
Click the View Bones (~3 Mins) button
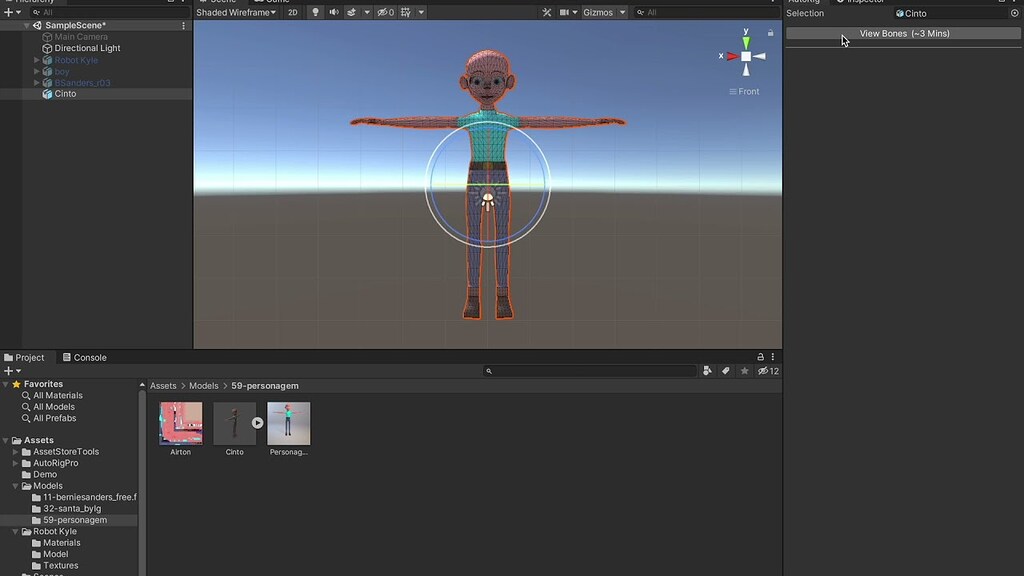coord(902,33)
